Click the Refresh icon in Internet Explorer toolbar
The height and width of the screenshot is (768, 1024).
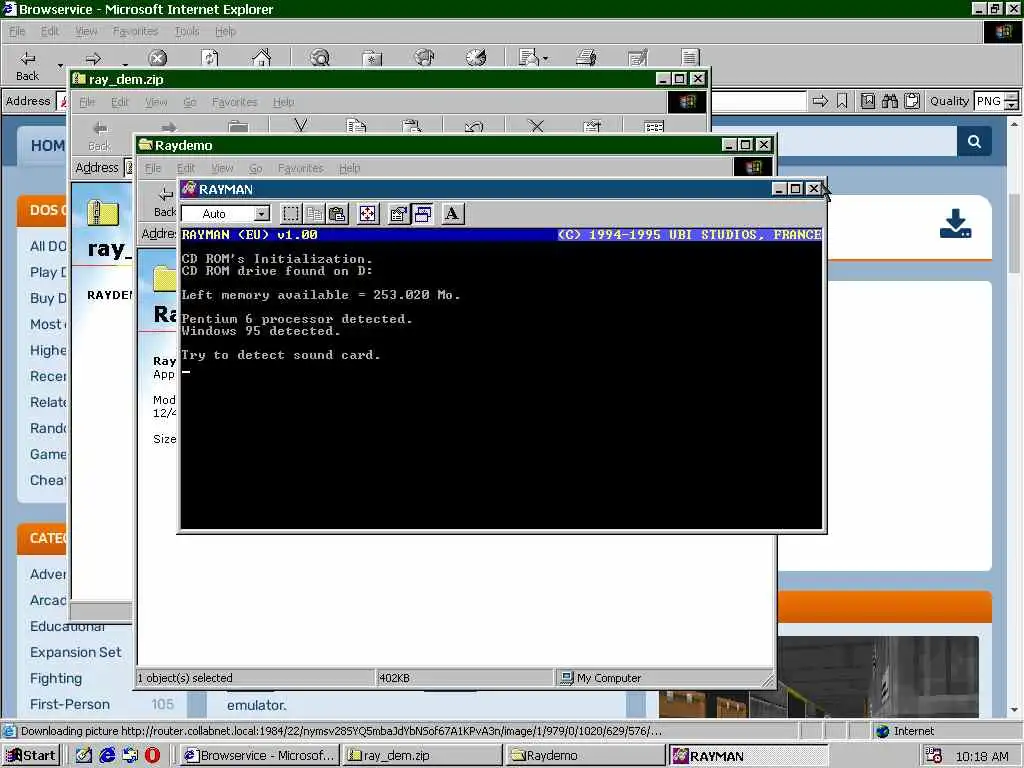pos(210,59)
